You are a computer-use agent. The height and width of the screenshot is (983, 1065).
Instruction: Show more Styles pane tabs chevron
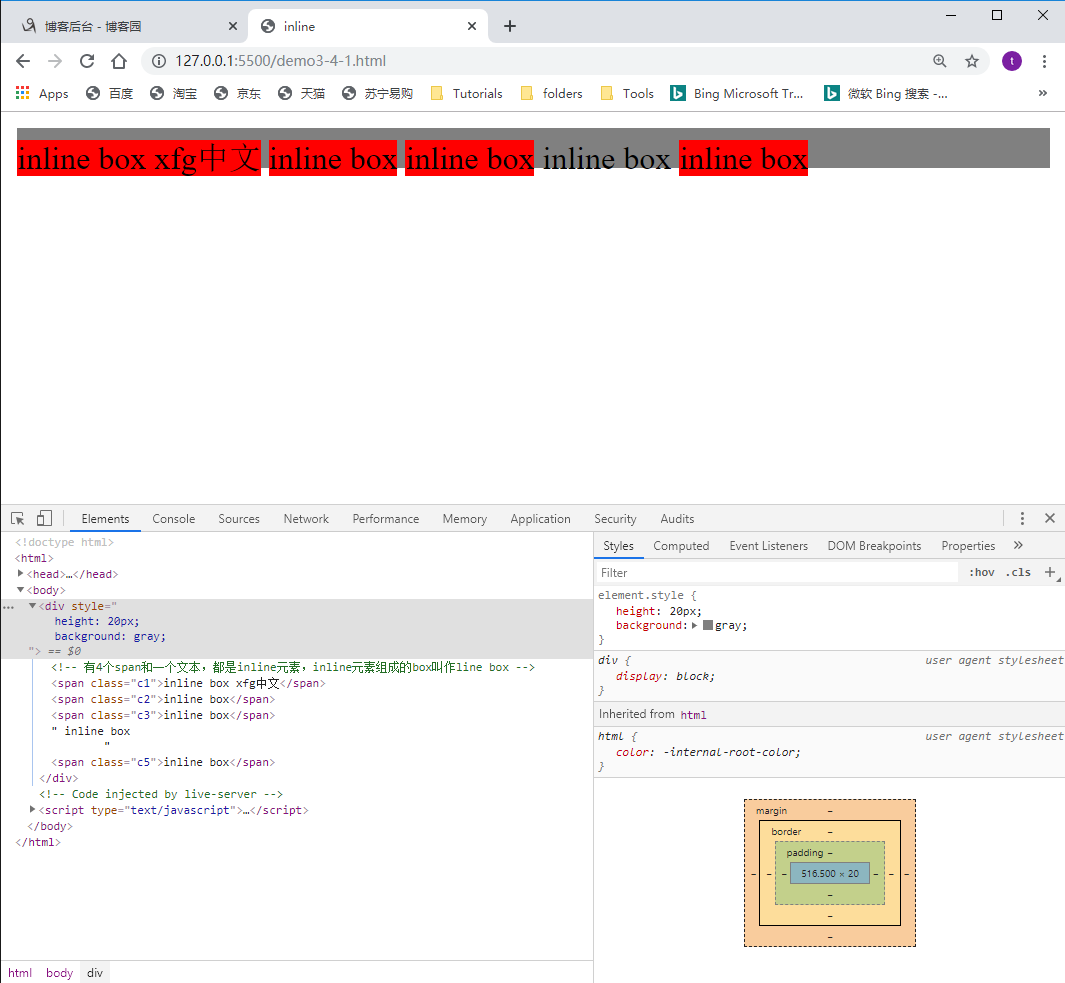(x=1017, y=546)
